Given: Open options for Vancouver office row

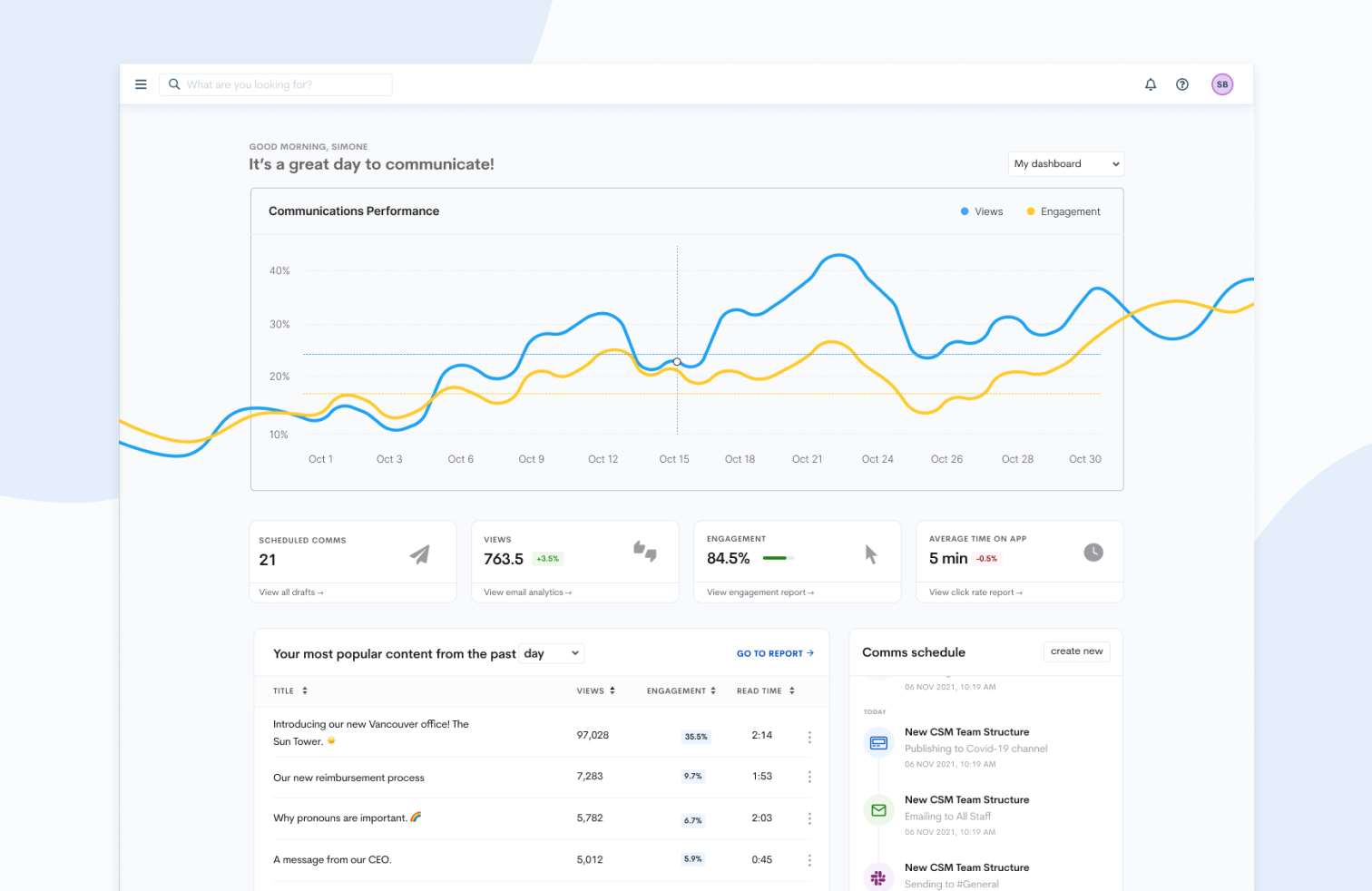Looking at the screenshot, I should [x=809, y=738].
